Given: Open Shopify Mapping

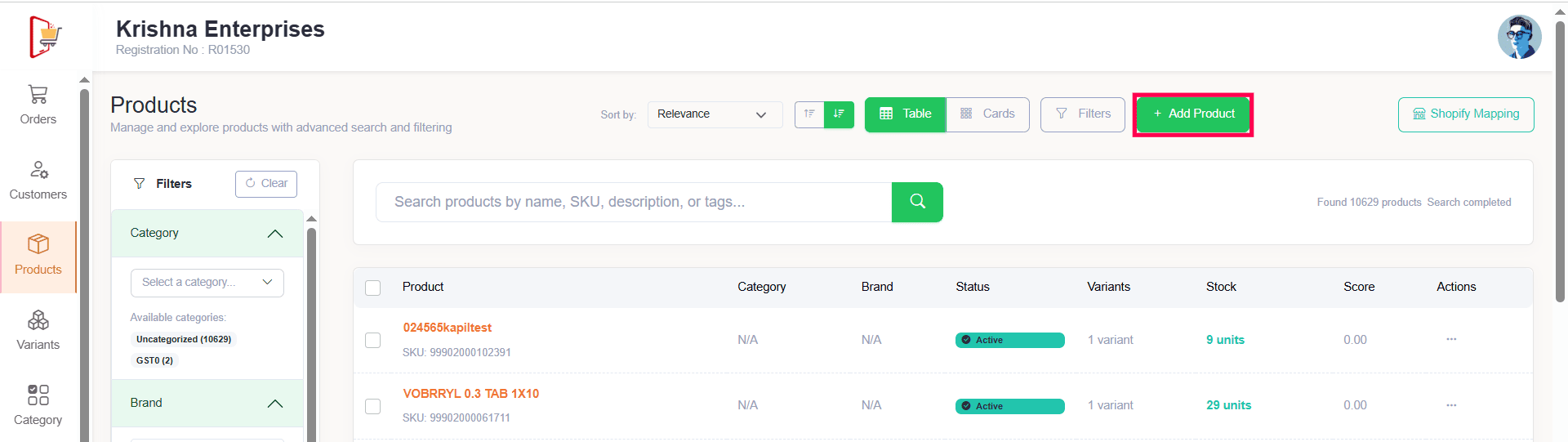Looking at the screenshot, I should tap(1465, 114).
